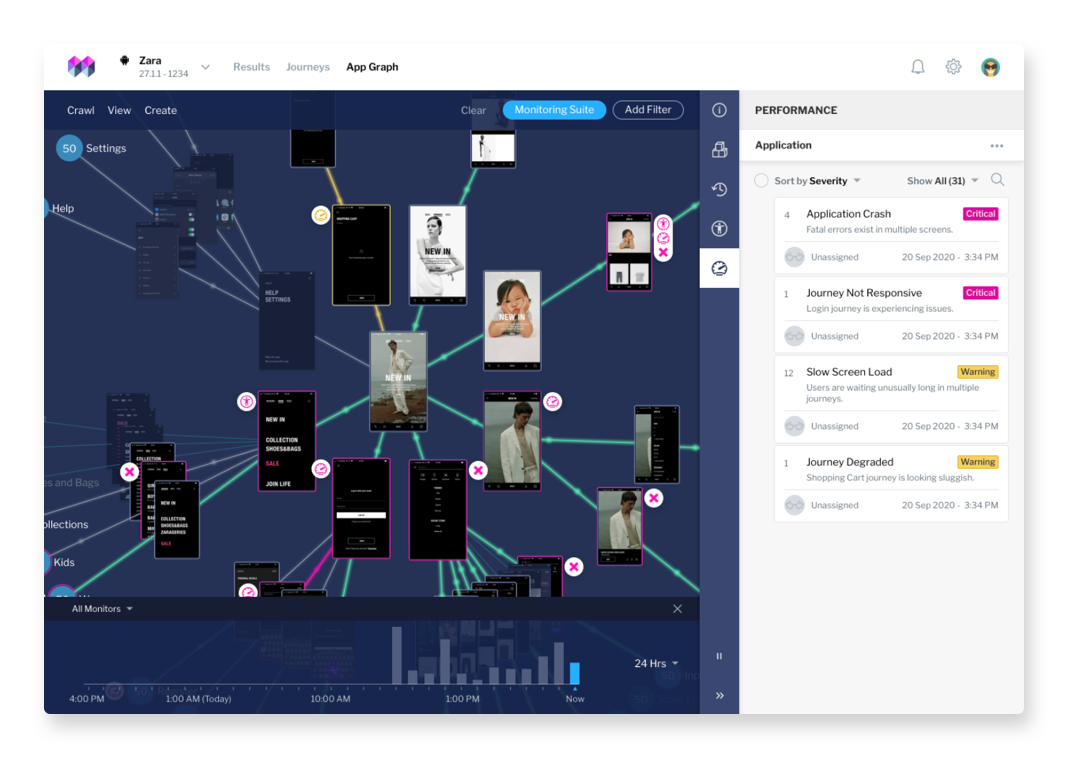
Task: Open the View menu
Action: pyautogui.click(x=119, y=110)
